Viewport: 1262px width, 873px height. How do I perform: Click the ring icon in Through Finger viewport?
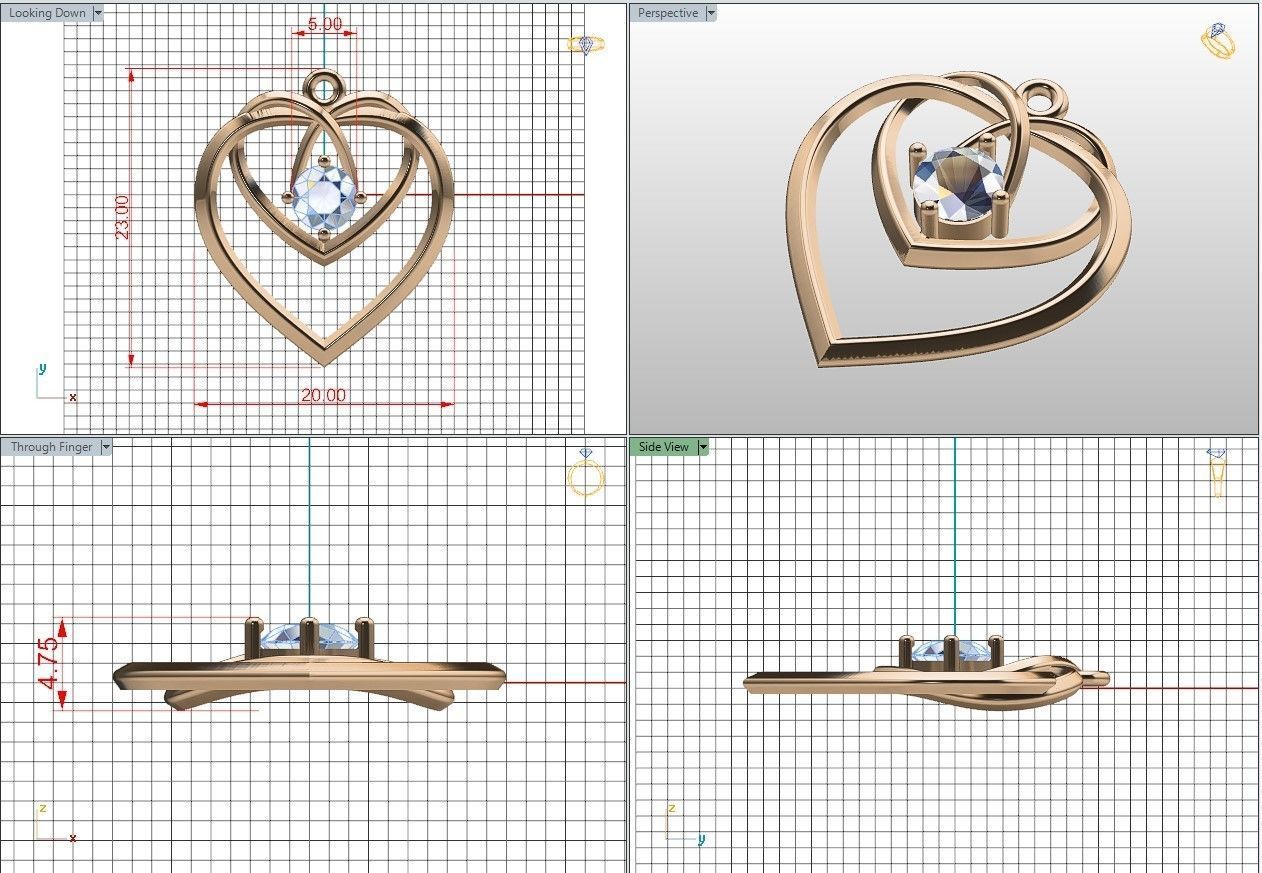pyautogui.click(x=586, y=473)
